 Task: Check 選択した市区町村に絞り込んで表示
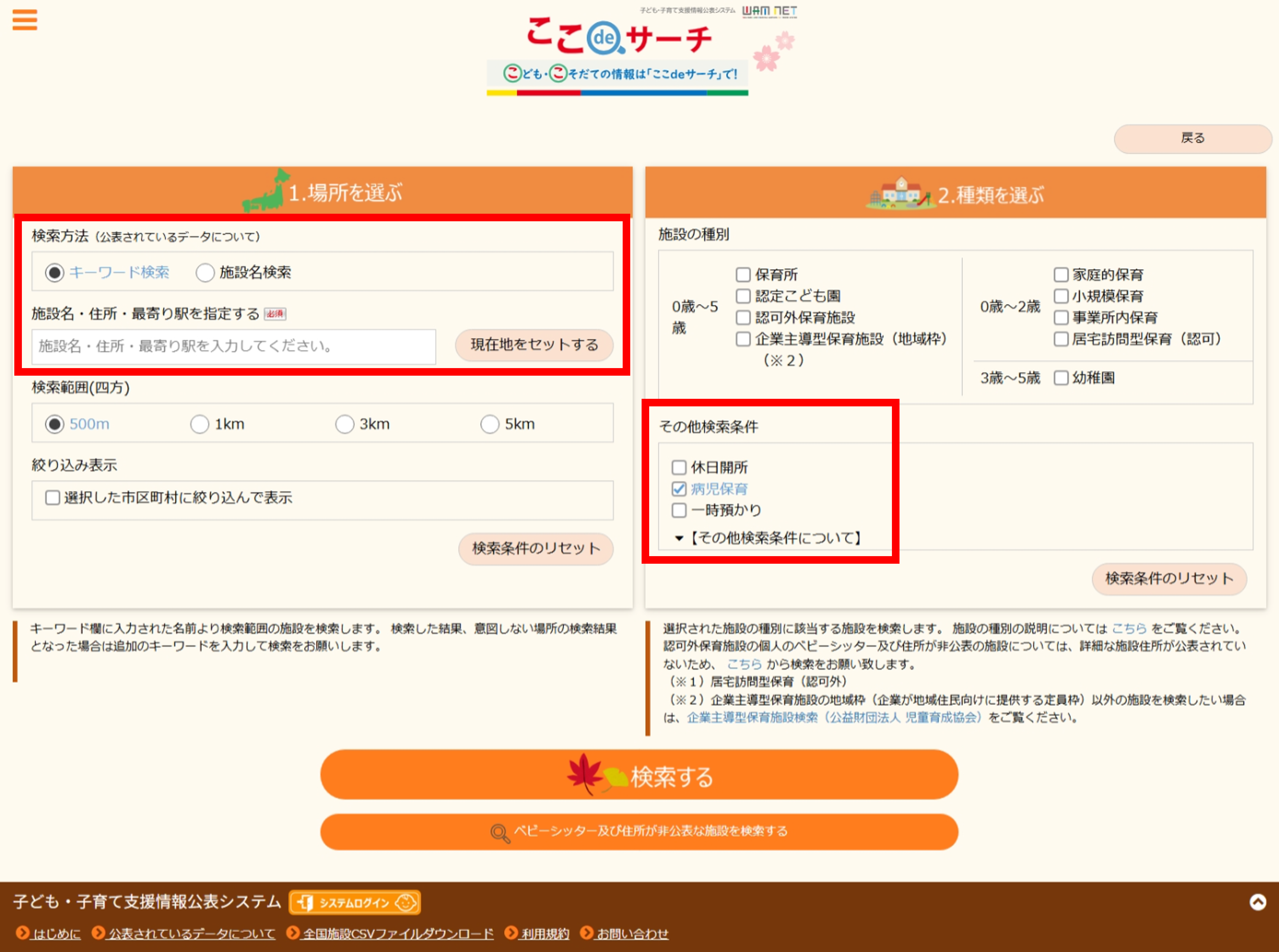click(x=53, y=497)
